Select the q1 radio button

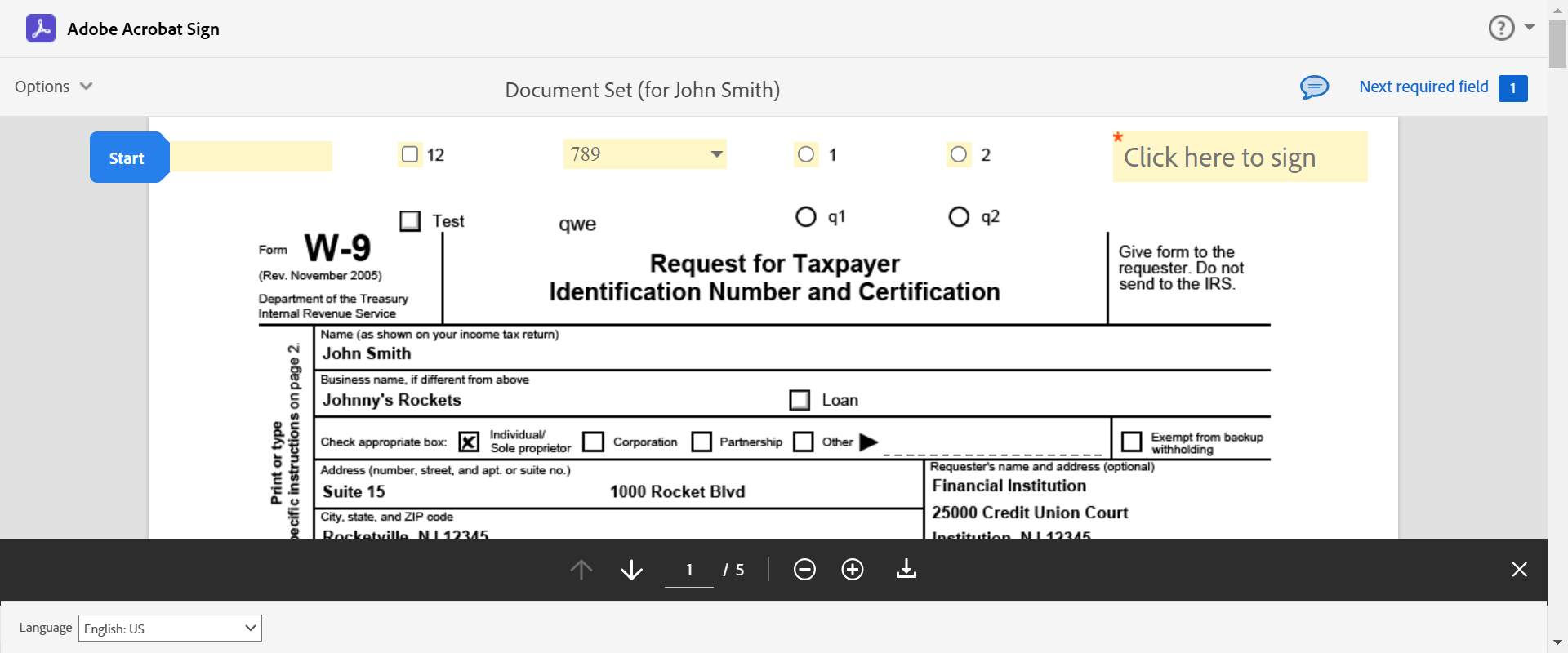coord(806,216)
